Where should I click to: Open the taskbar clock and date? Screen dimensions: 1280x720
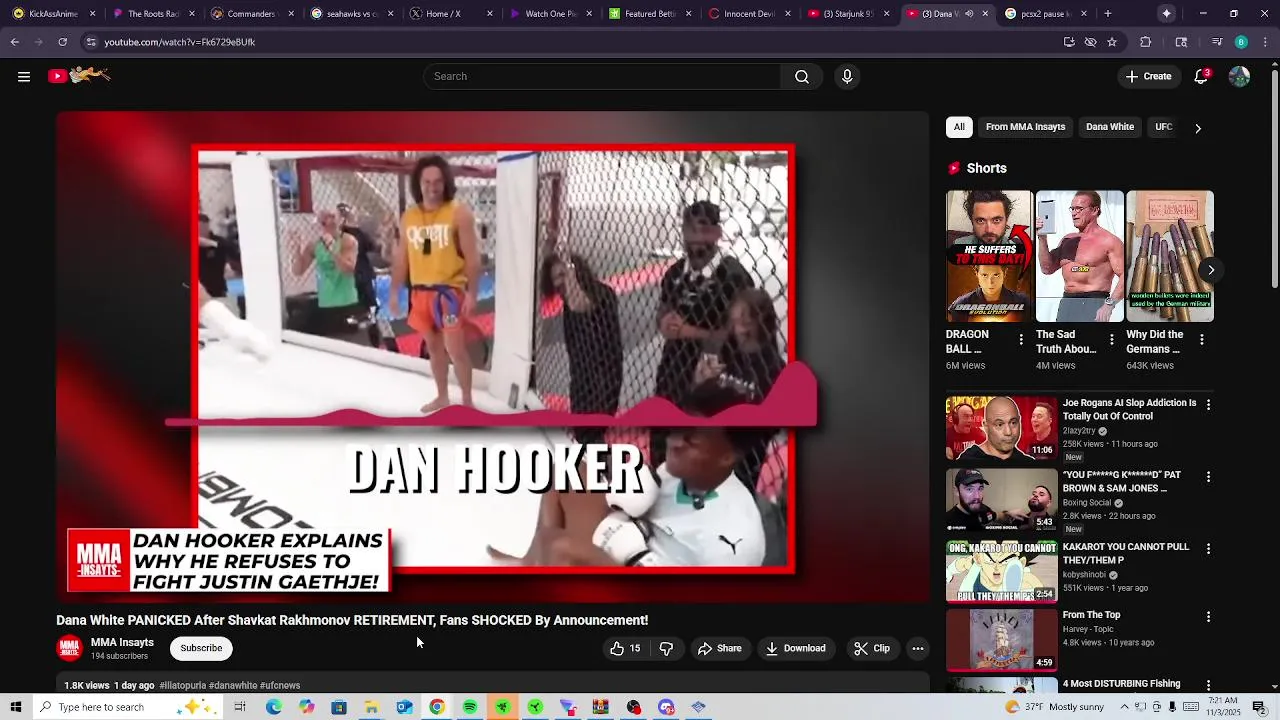[x=1221, y=707]
